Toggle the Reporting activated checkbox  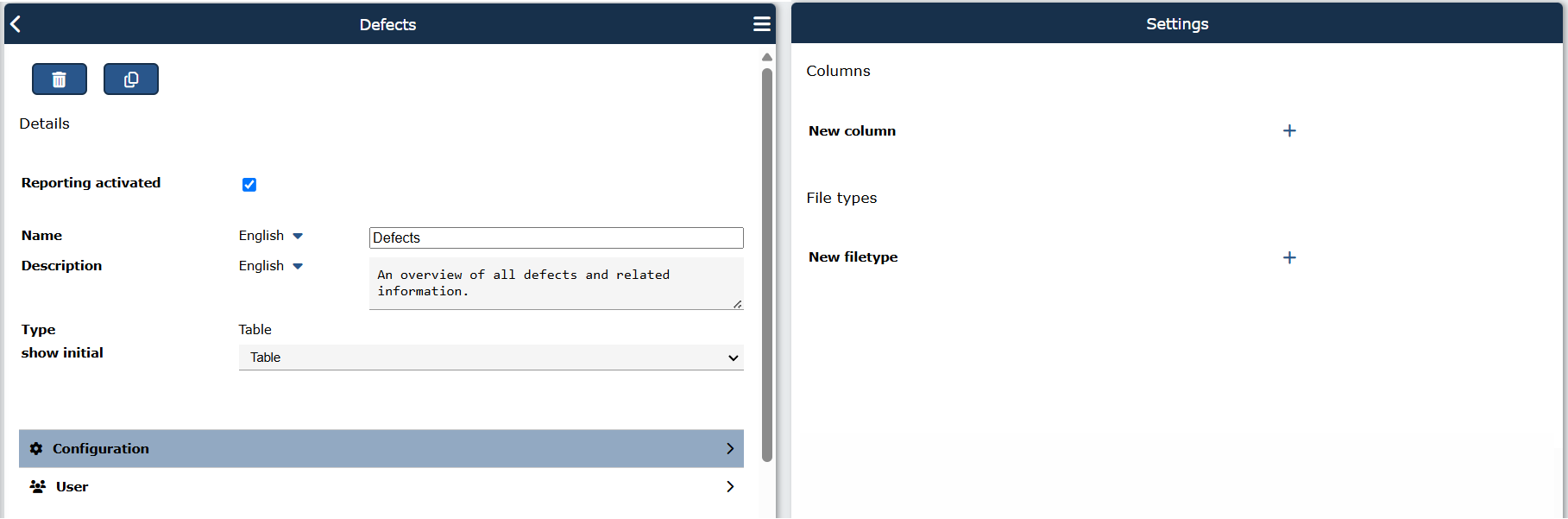[249, 185]
